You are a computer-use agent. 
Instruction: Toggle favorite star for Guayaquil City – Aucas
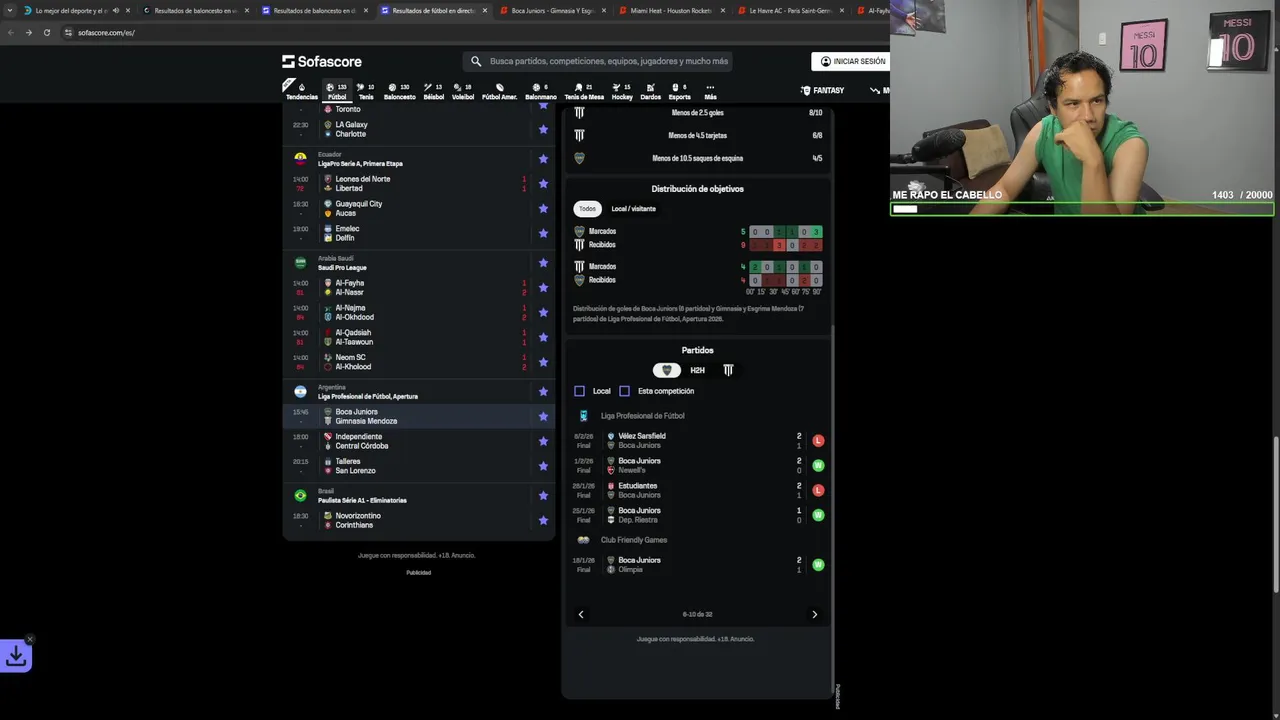point(543,208)
